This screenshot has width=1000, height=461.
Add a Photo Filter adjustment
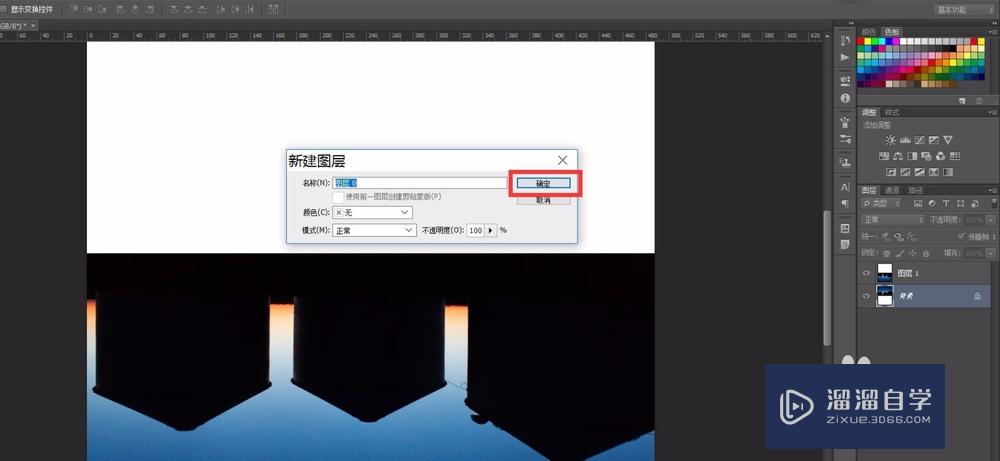click(927, 156)
